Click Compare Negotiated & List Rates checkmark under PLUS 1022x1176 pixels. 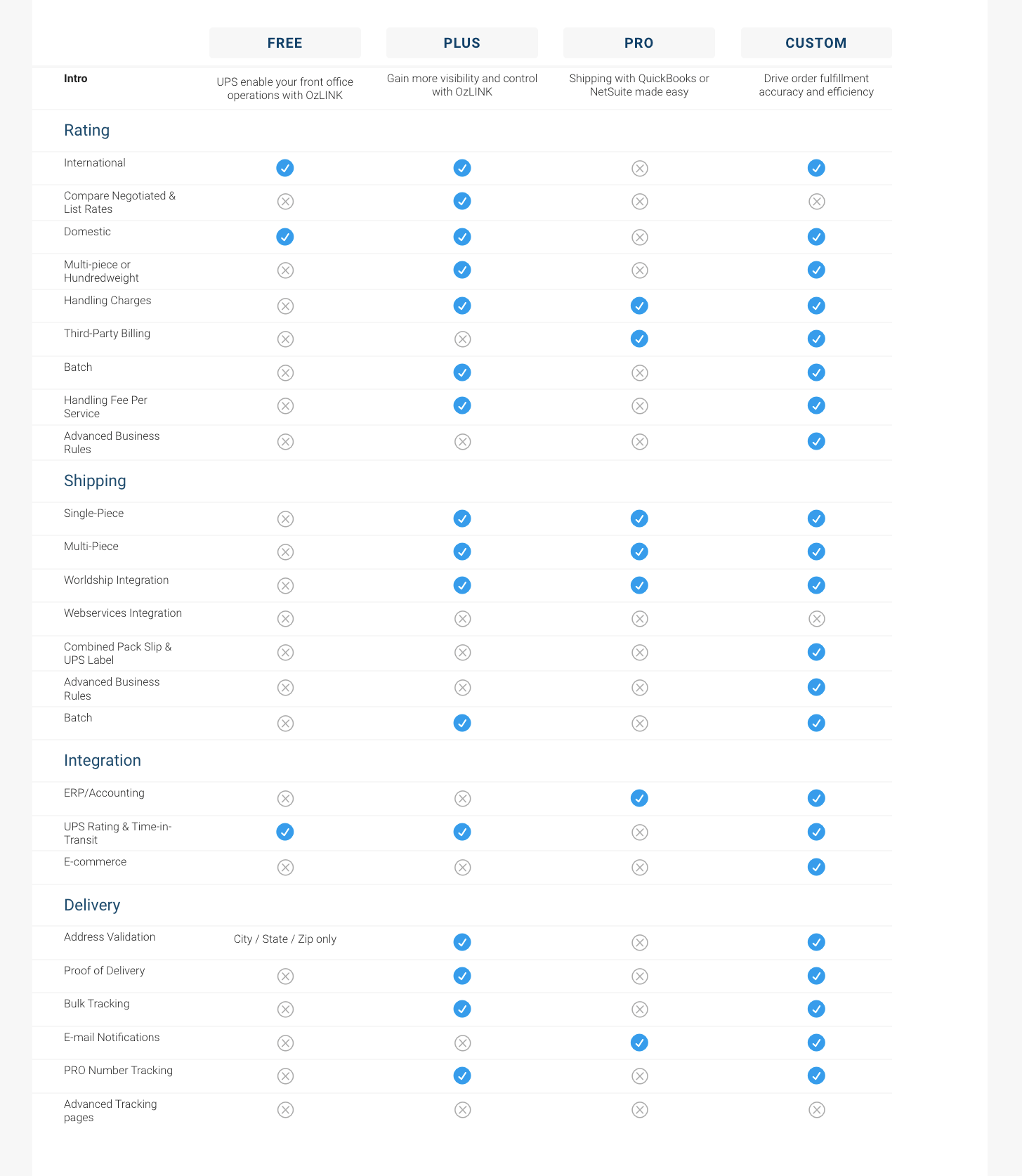click(462, 201)
